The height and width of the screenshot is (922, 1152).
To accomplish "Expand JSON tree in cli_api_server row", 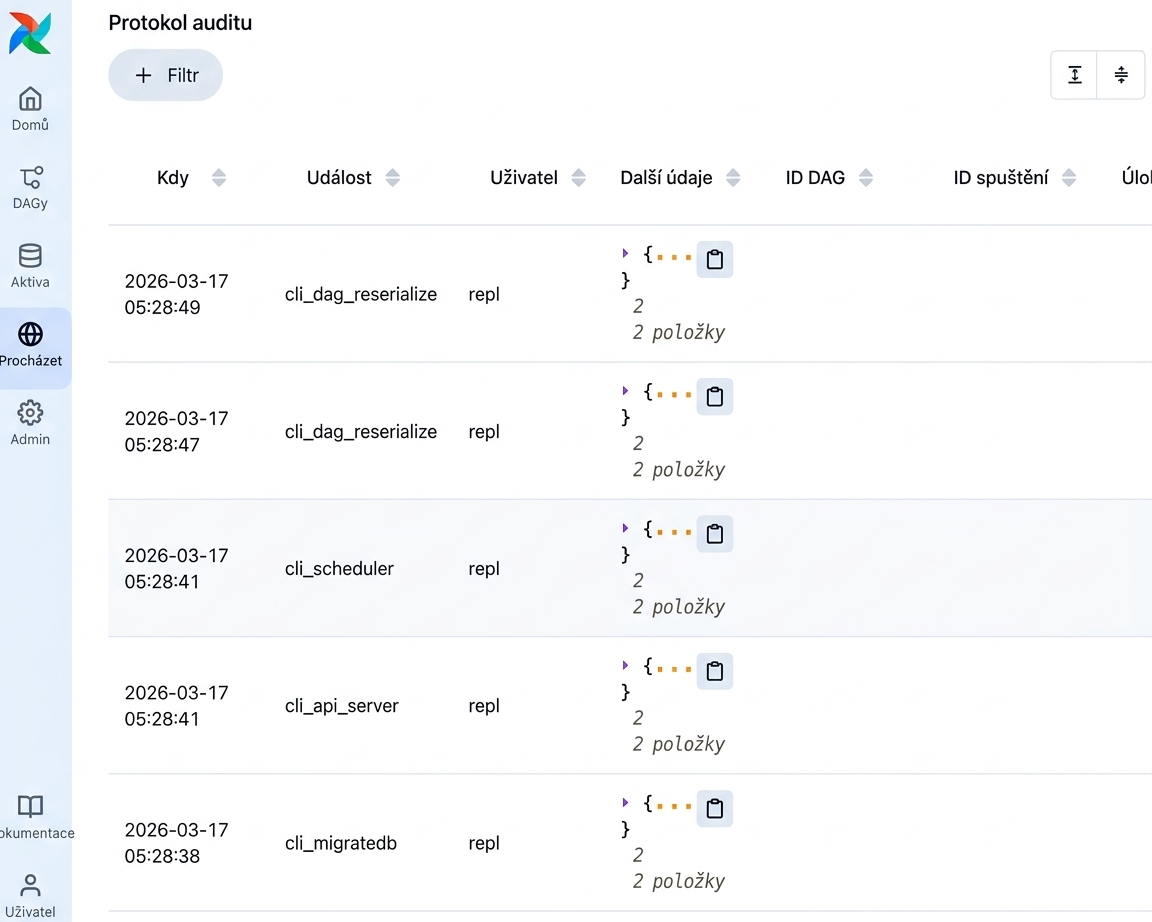I will point(625,665).
